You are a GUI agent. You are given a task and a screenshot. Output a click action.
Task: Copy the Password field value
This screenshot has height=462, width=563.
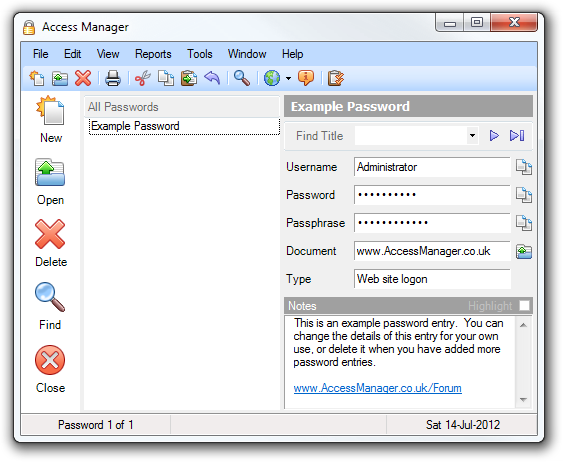[x=524, y=195]
